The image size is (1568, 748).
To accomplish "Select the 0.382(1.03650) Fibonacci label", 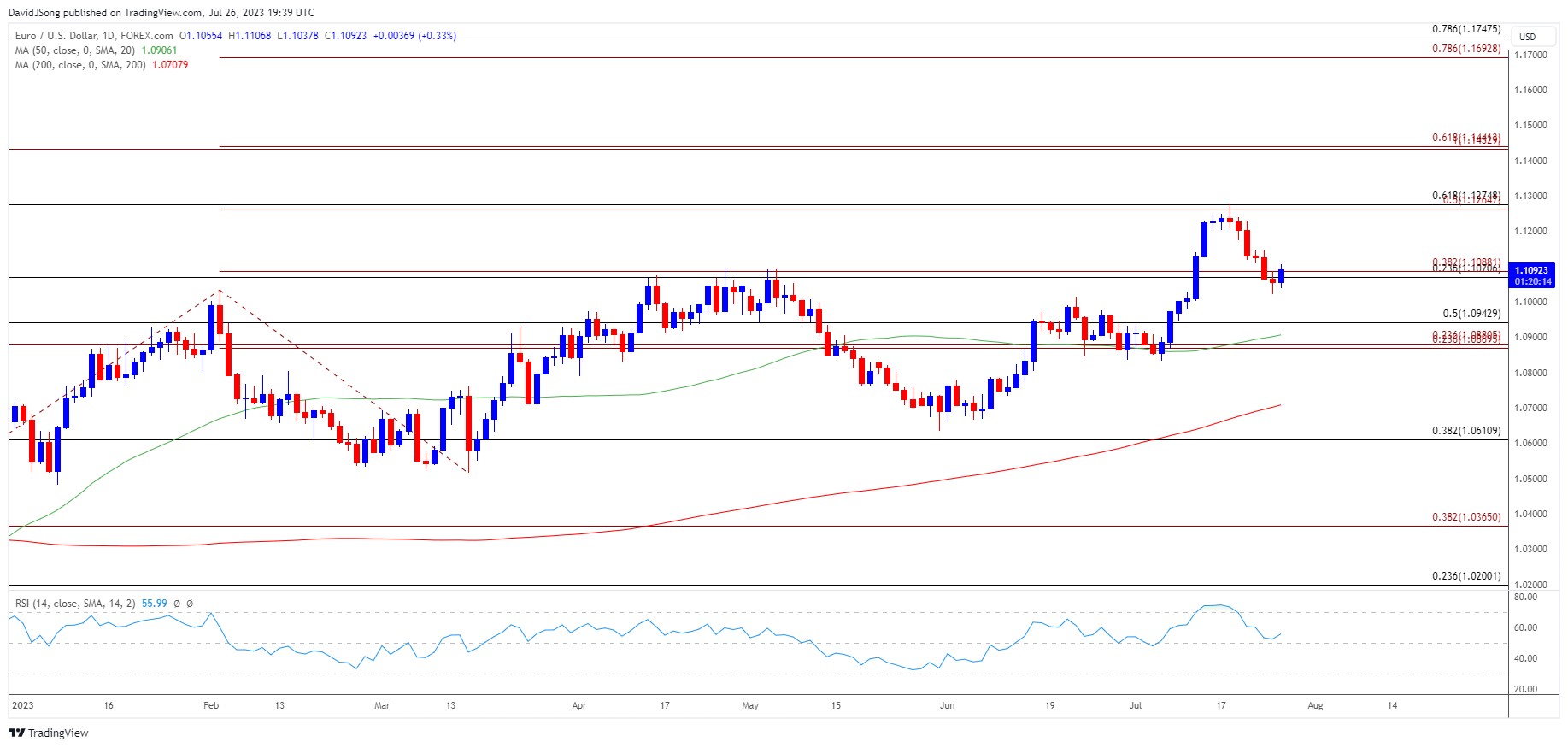I will [x=1466, y=517].
